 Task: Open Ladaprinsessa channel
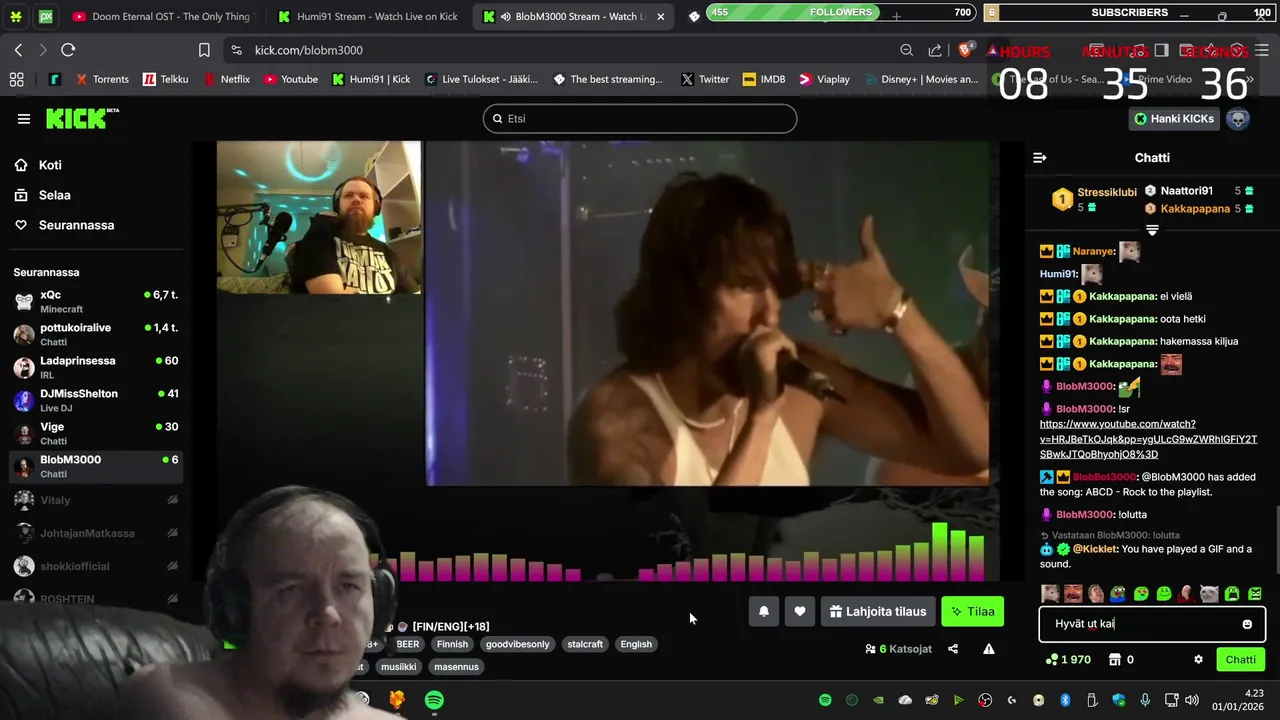click(x=96, y=367)
